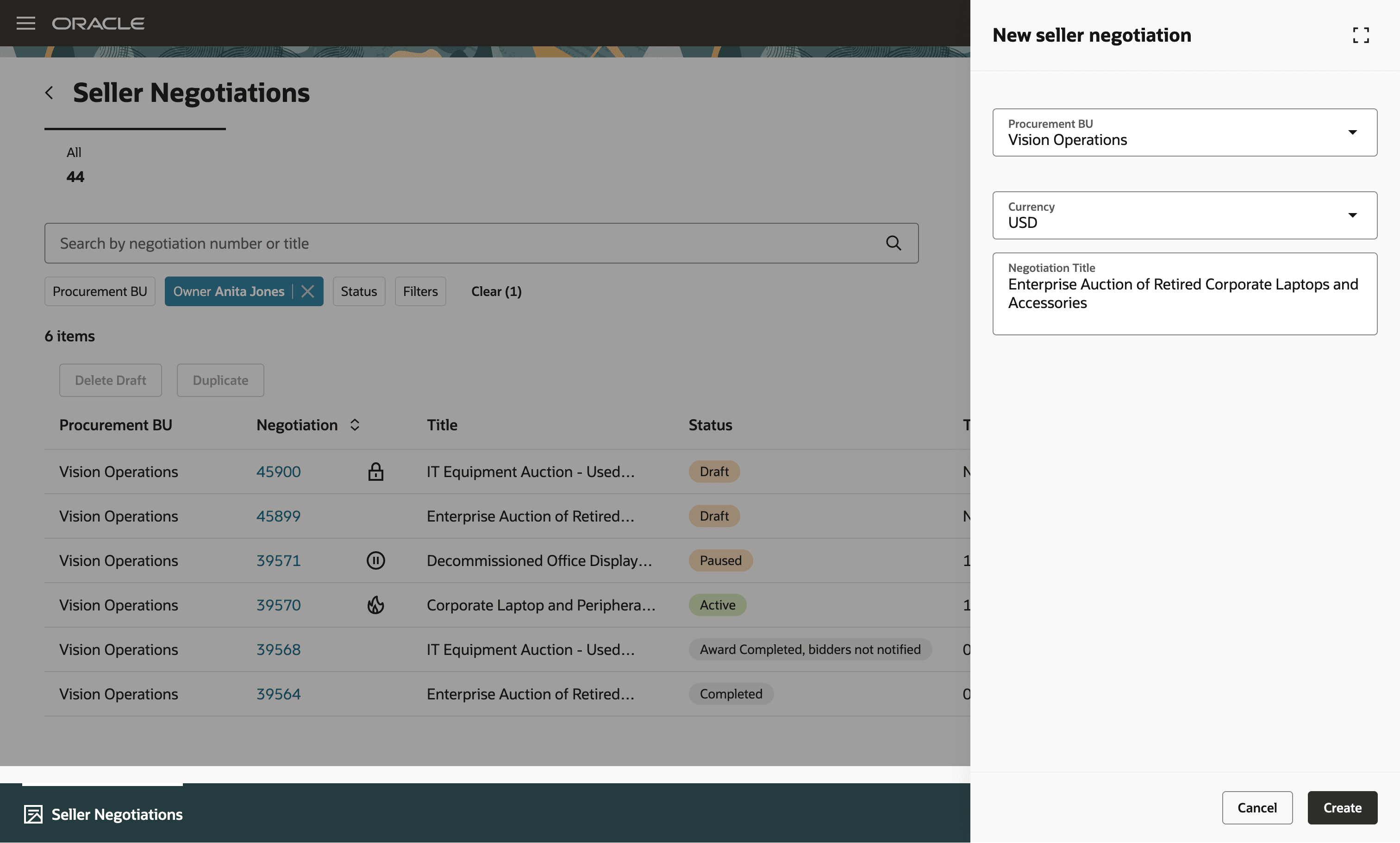Click the Seller Negotiations page title
Screen dimensions: 1400x843
(x=191, y=93)
